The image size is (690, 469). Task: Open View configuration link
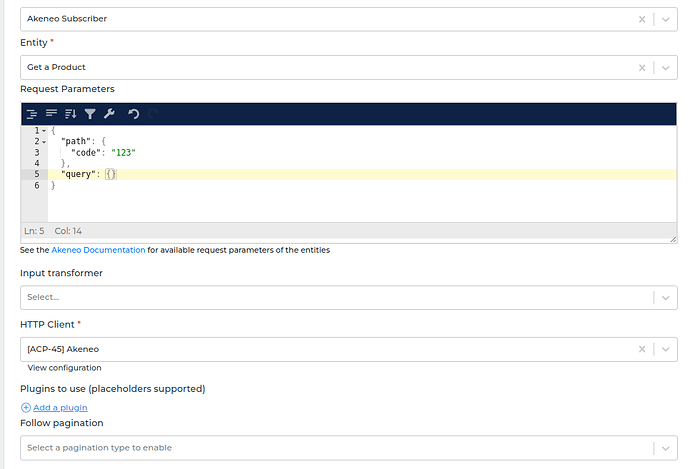coord(64,368)
